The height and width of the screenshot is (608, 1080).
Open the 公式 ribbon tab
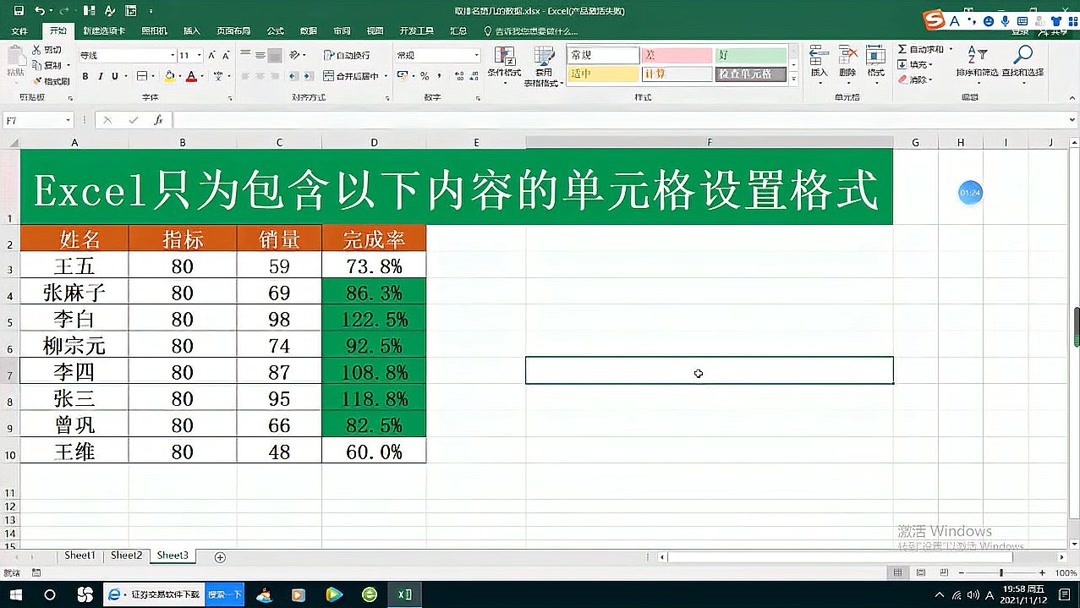coord(275,30)
